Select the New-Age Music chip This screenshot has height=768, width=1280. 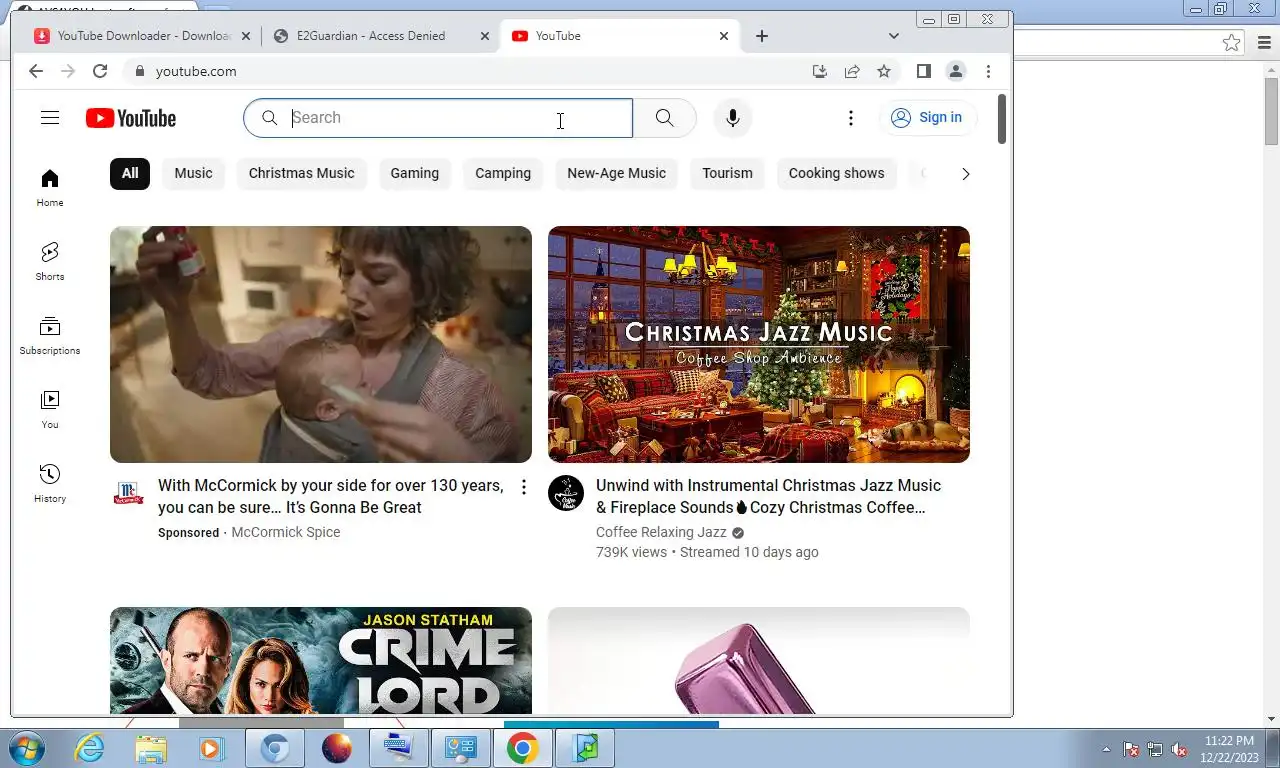[616, 173]
